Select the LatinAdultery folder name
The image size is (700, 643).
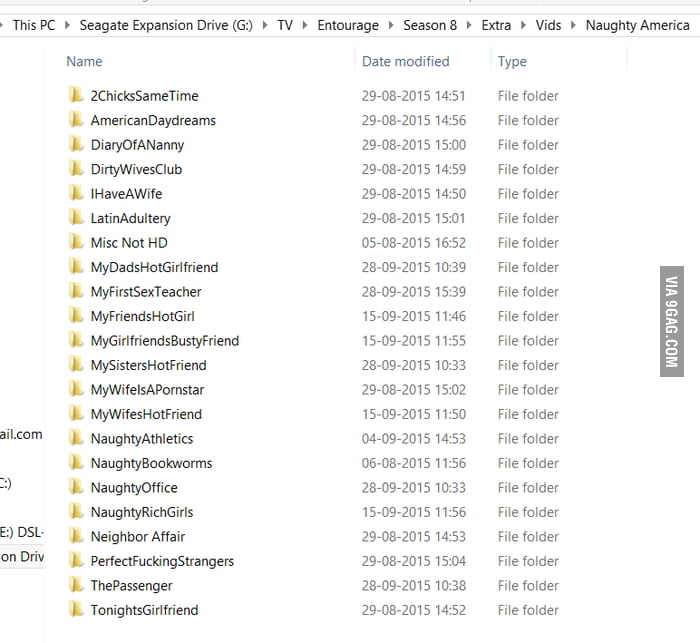click(x=130, y=218)
